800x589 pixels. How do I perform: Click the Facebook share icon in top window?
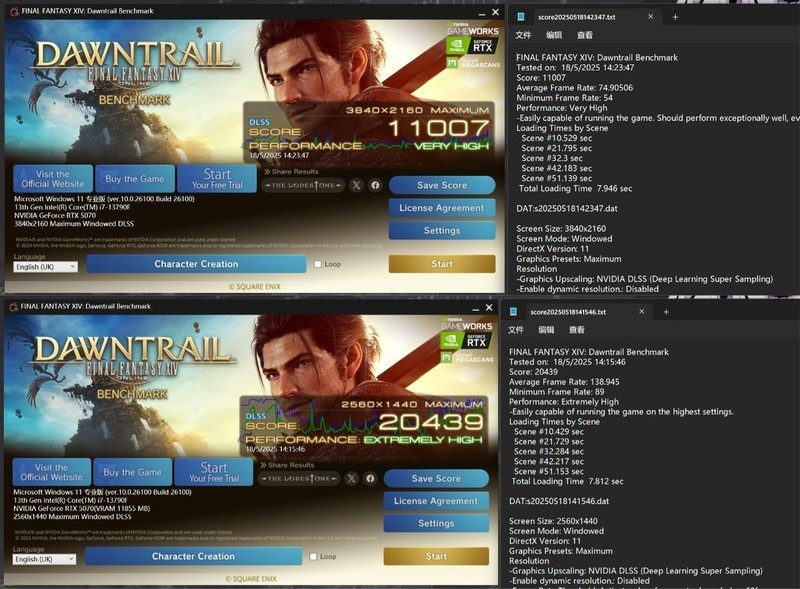[376, 185]
